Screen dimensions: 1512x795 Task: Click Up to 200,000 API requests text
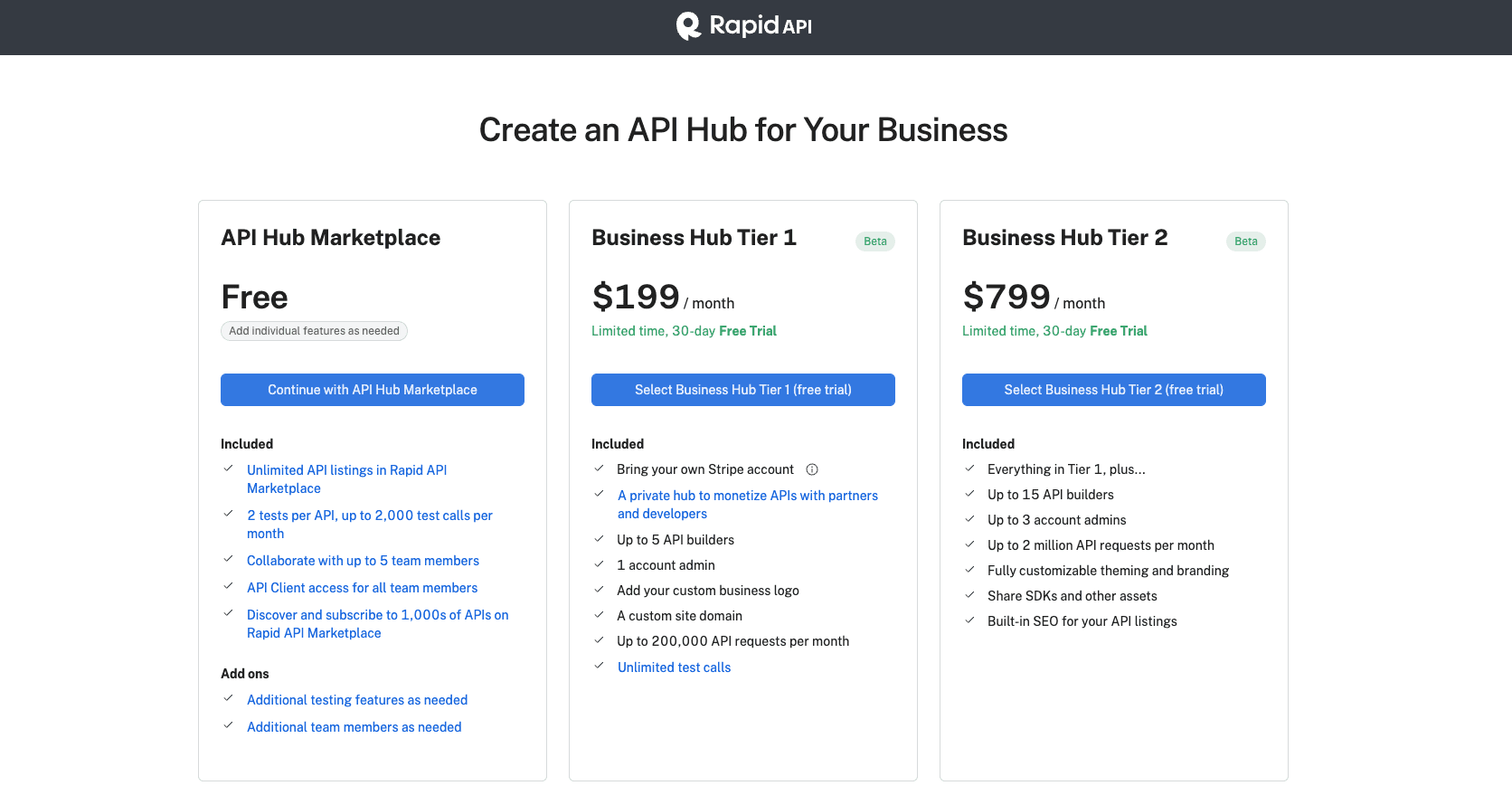(x=733, y=641)
